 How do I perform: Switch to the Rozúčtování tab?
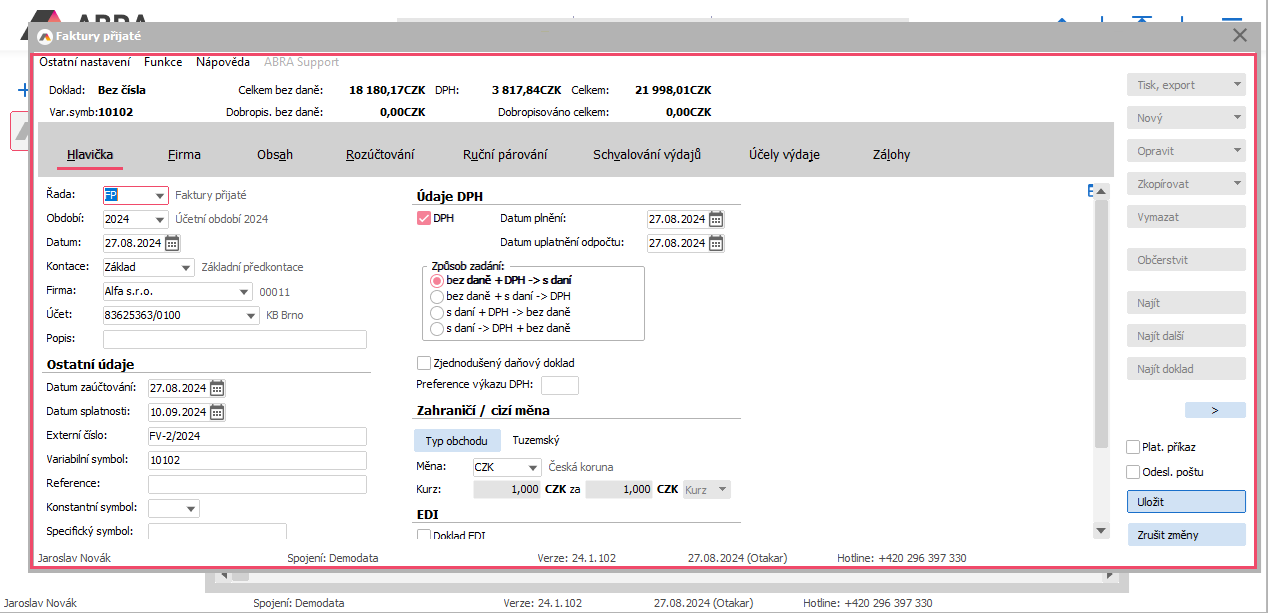pyautogui.click(x=380, y=155)
